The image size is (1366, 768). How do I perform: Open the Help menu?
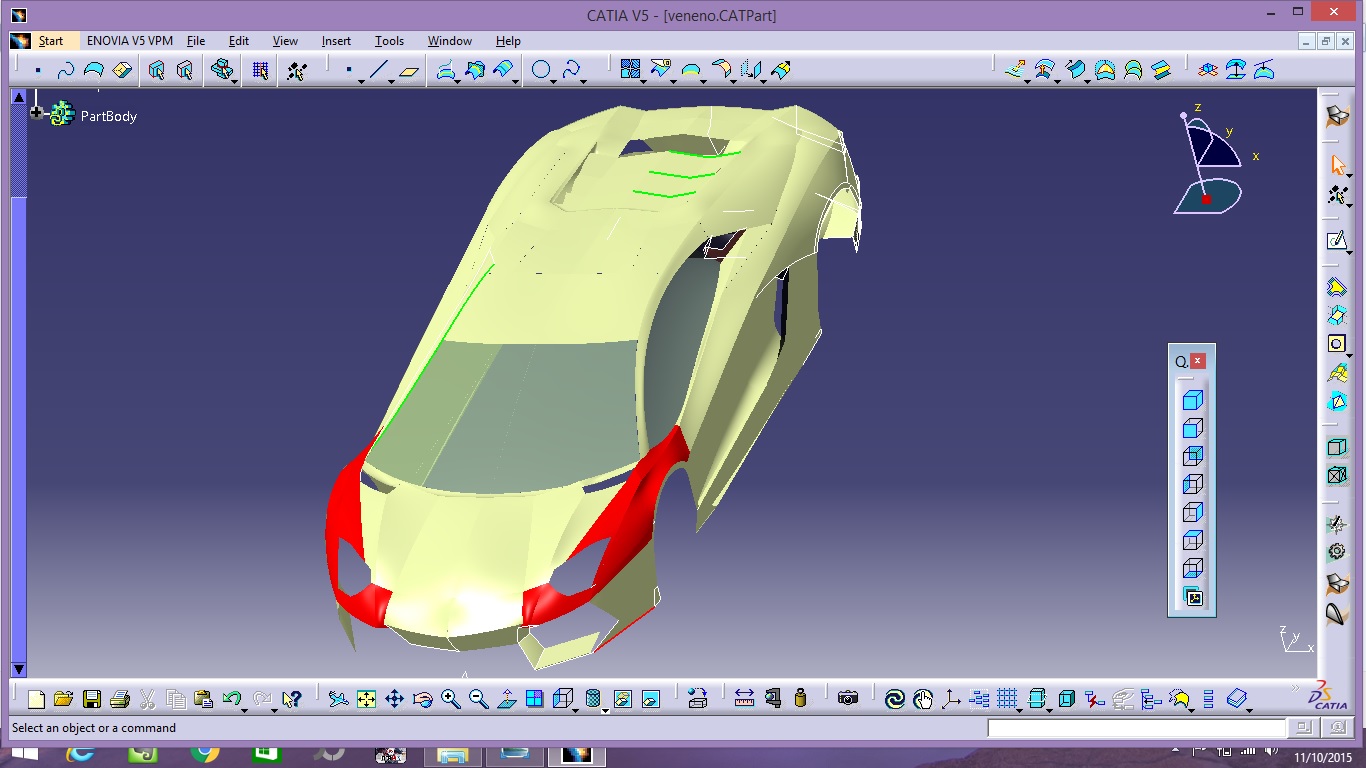point(508,41)
